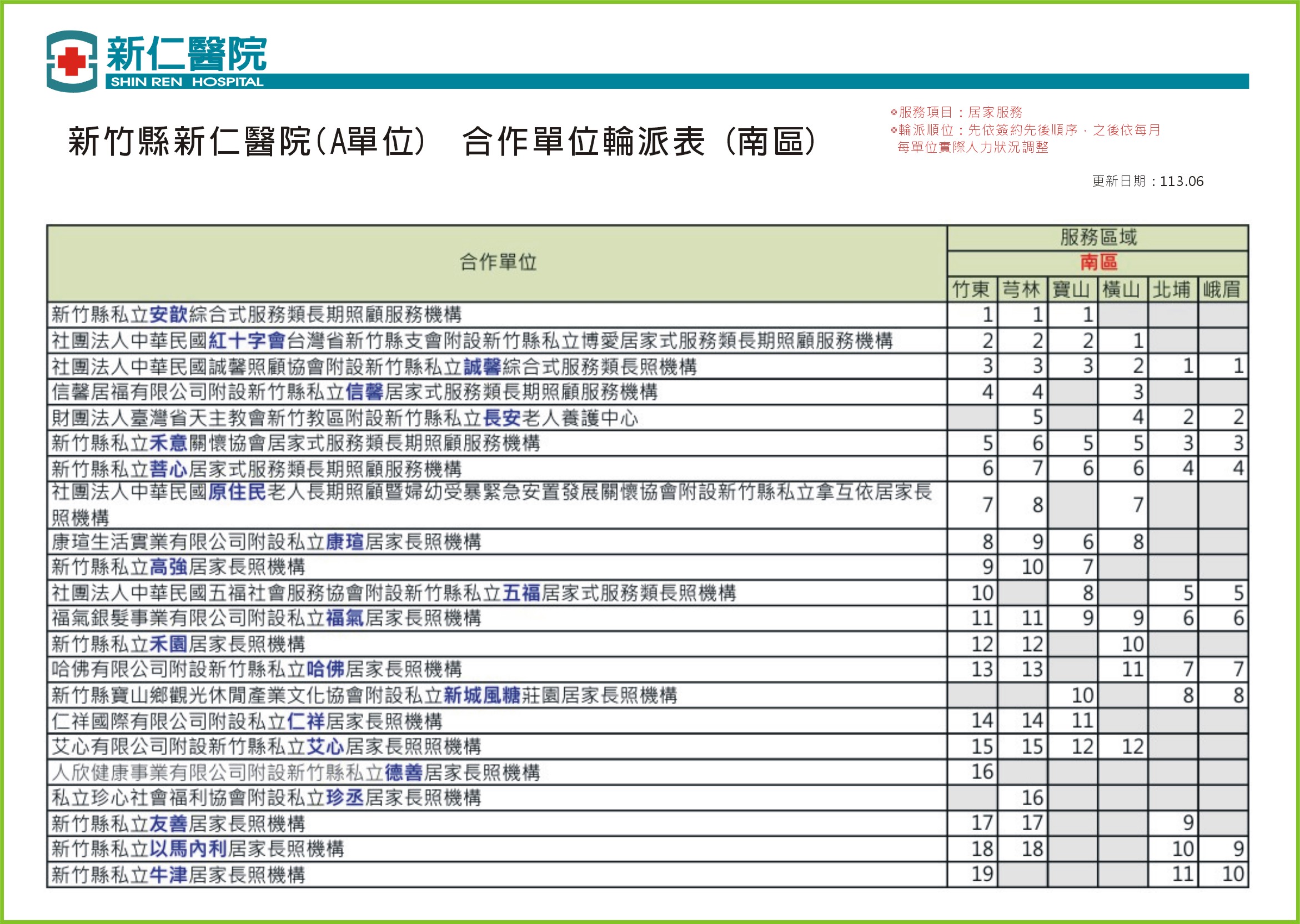Click the 竹東 column header
Screen dimensions: 1300x924
coord(972,290)
